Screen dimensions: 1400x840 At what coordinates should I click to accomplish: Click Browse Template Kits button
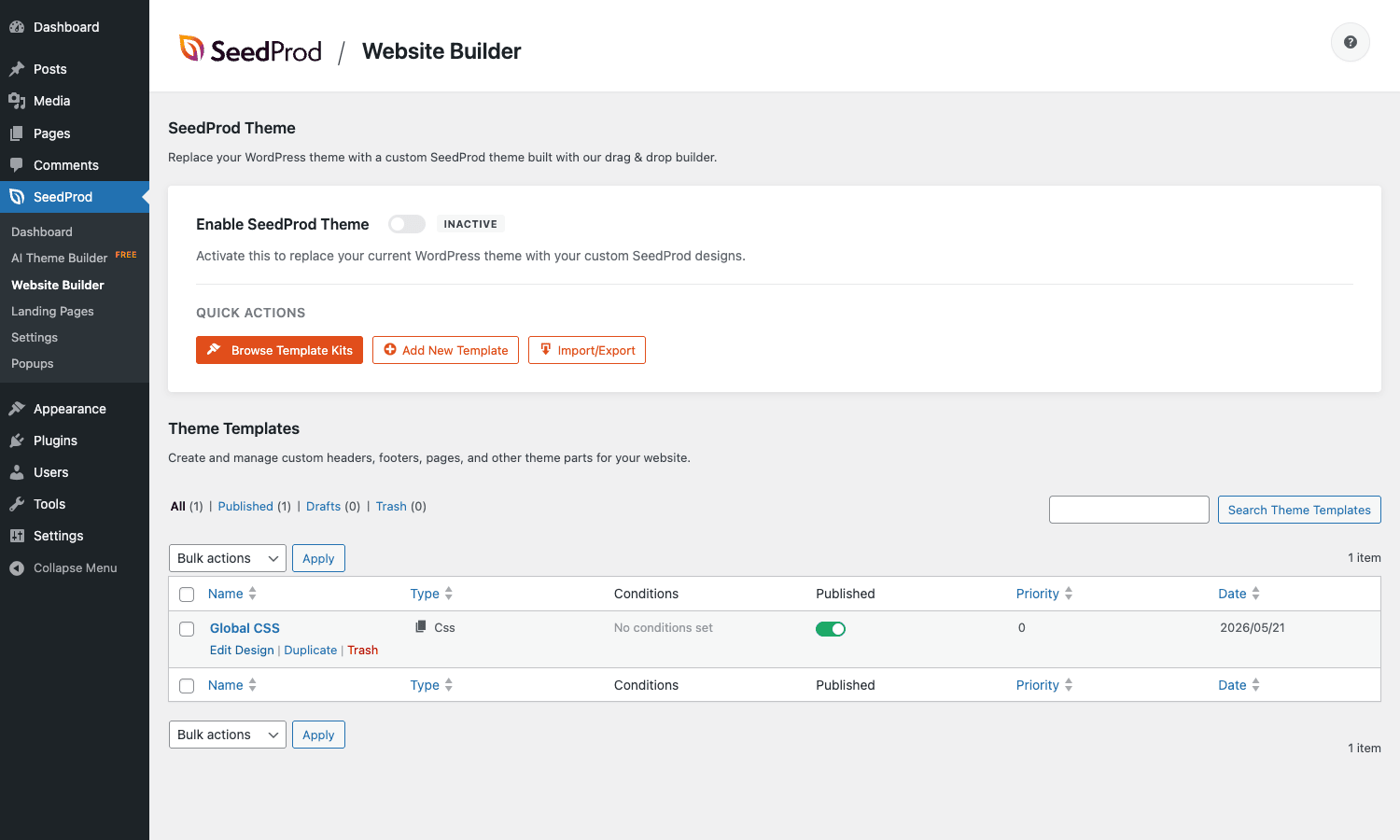click(279, 350)
